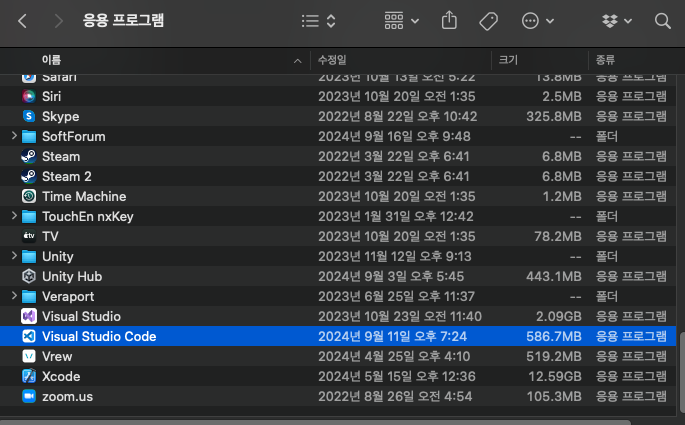Sort by the 크기 column header
The height and width of the screenshot is (425, 685).
pyautogui.click(x=509, y=60)
